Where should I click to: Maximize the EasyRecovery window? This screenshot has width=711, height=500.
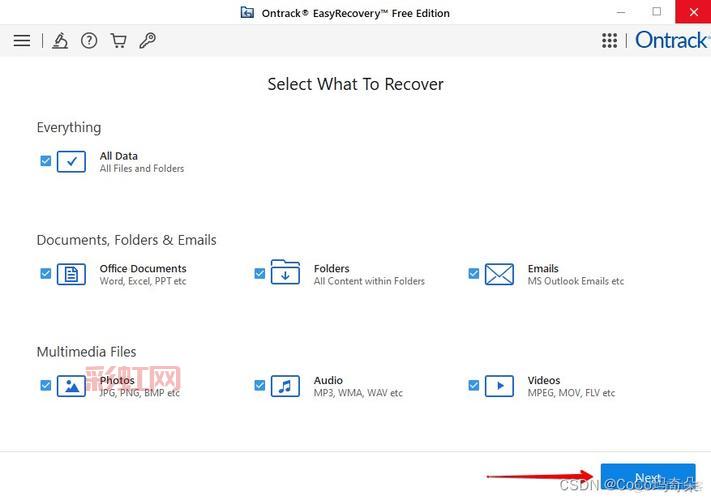point(657,12)
